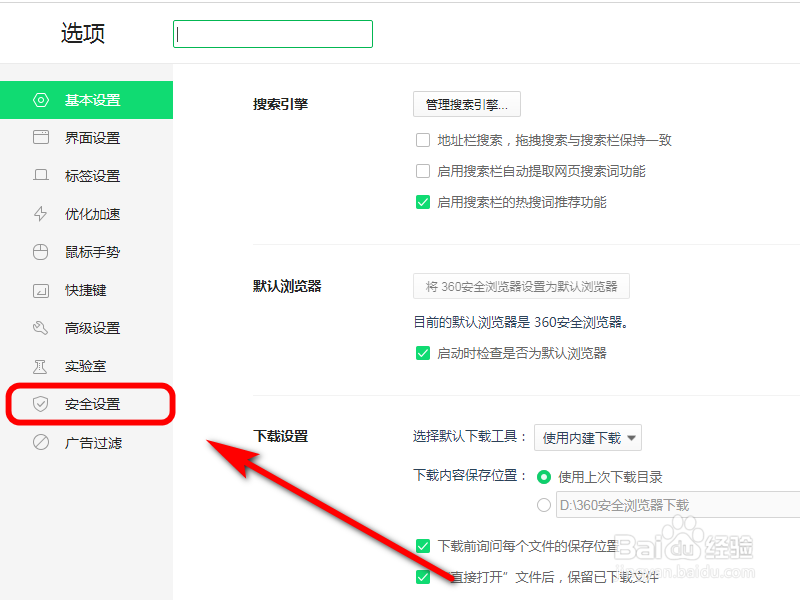Toggle 启动时检查是否为默认浏览器 checkbox
The width and height of the screenshot is (800, 600).
point(423,353)
